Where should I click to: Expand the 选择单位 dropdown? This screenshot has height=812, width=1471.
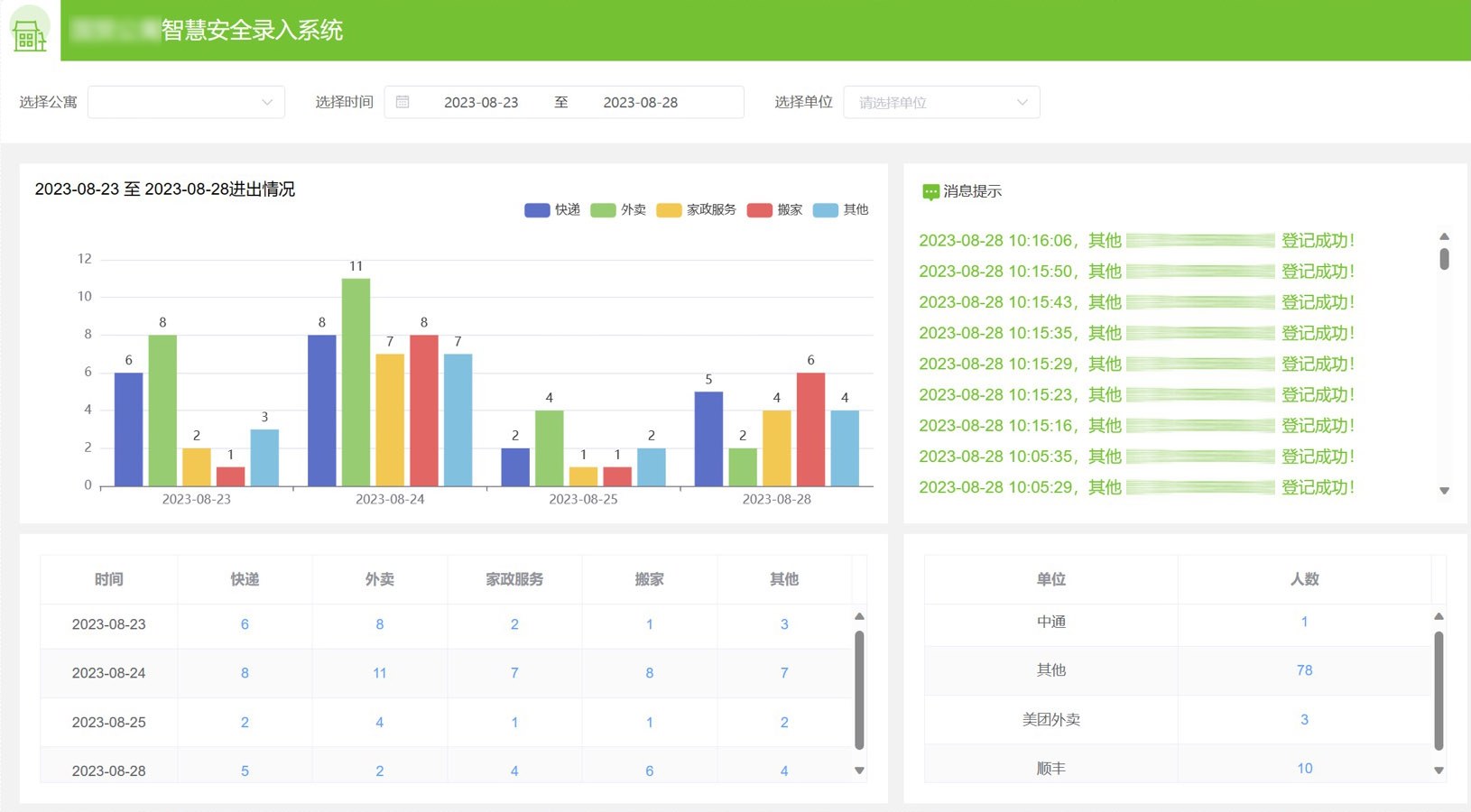(941, 102)
